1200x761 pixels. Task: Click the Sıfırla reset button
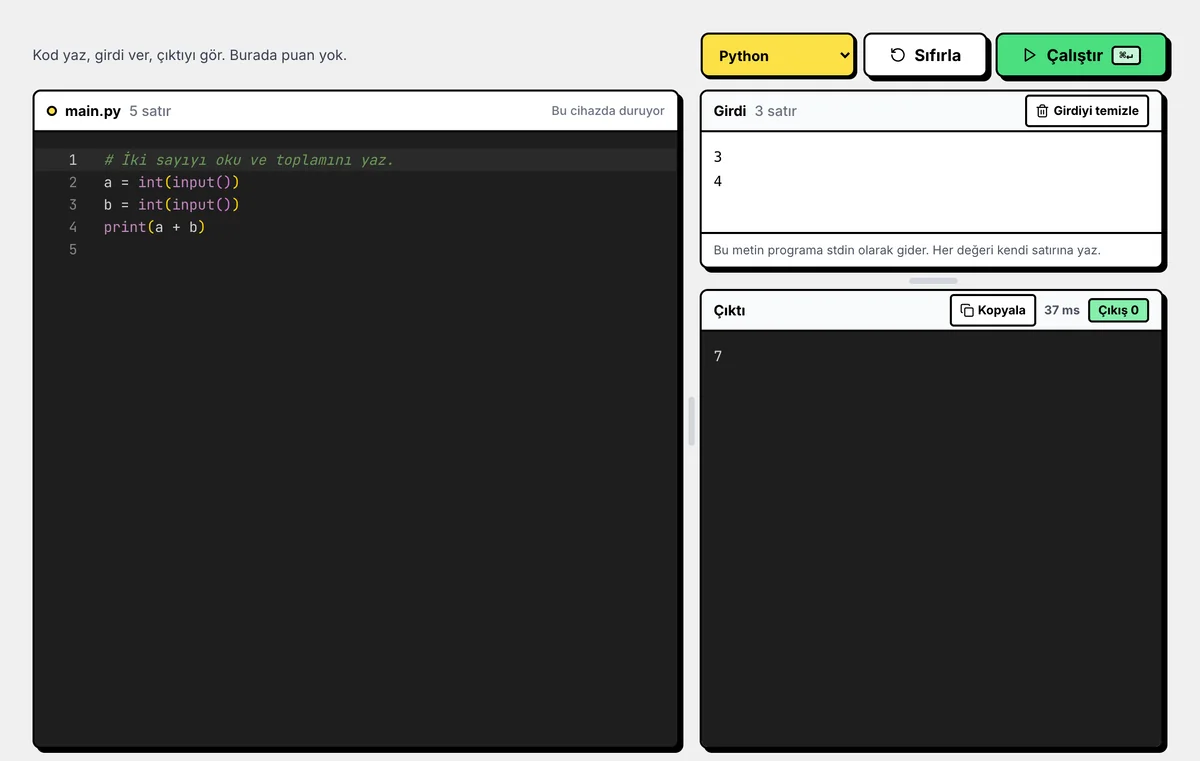pos(925,55)
